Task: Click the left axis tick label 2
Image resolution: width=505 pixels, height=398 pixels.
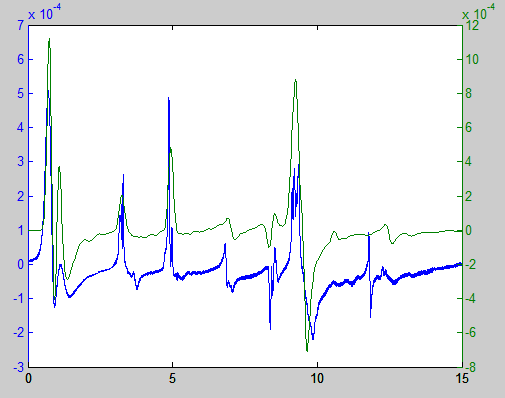Action: click(21, 196)
